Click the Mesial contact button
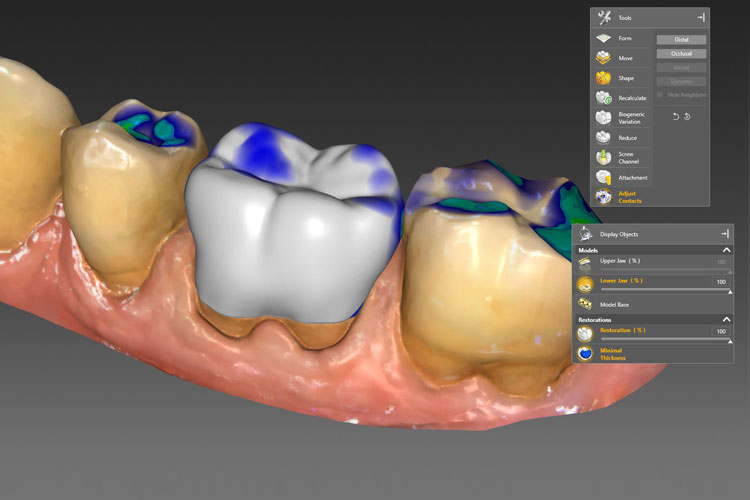This screenshot has height=500, width=750. tap(681, 67)
